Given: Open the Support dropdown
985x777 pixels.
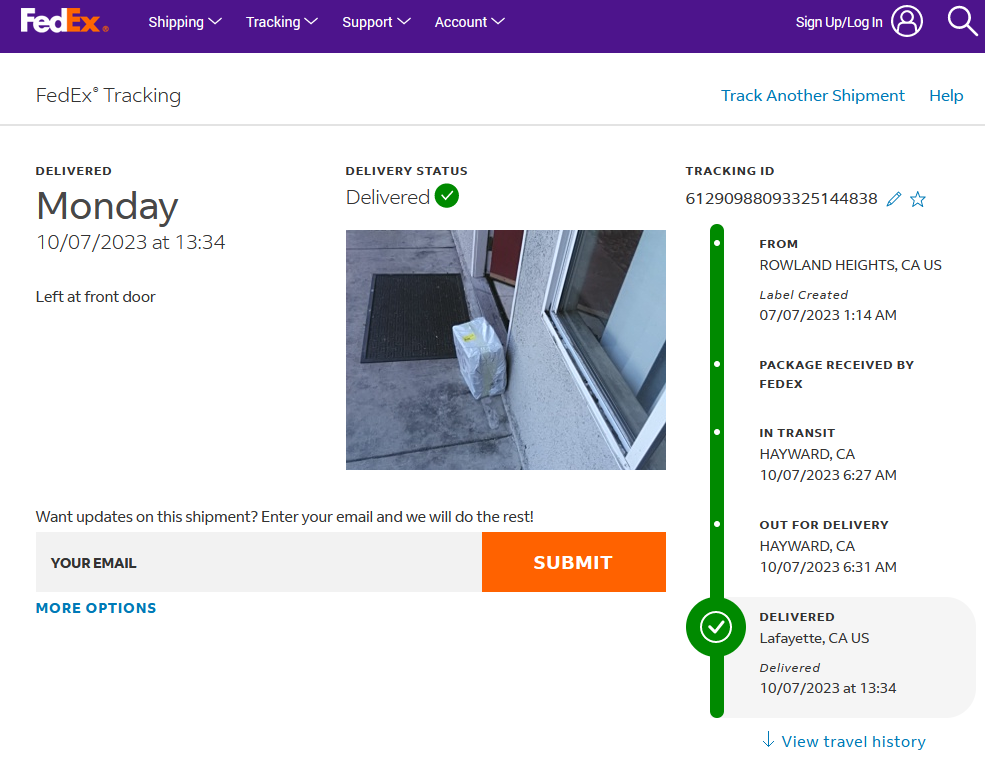Looking at the screenshot, I should pos(376,22).
